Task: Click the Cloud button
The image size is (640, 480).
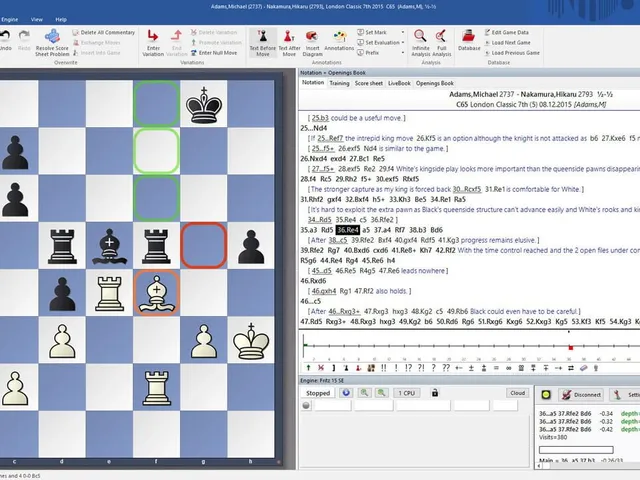Action: point(517,393)
